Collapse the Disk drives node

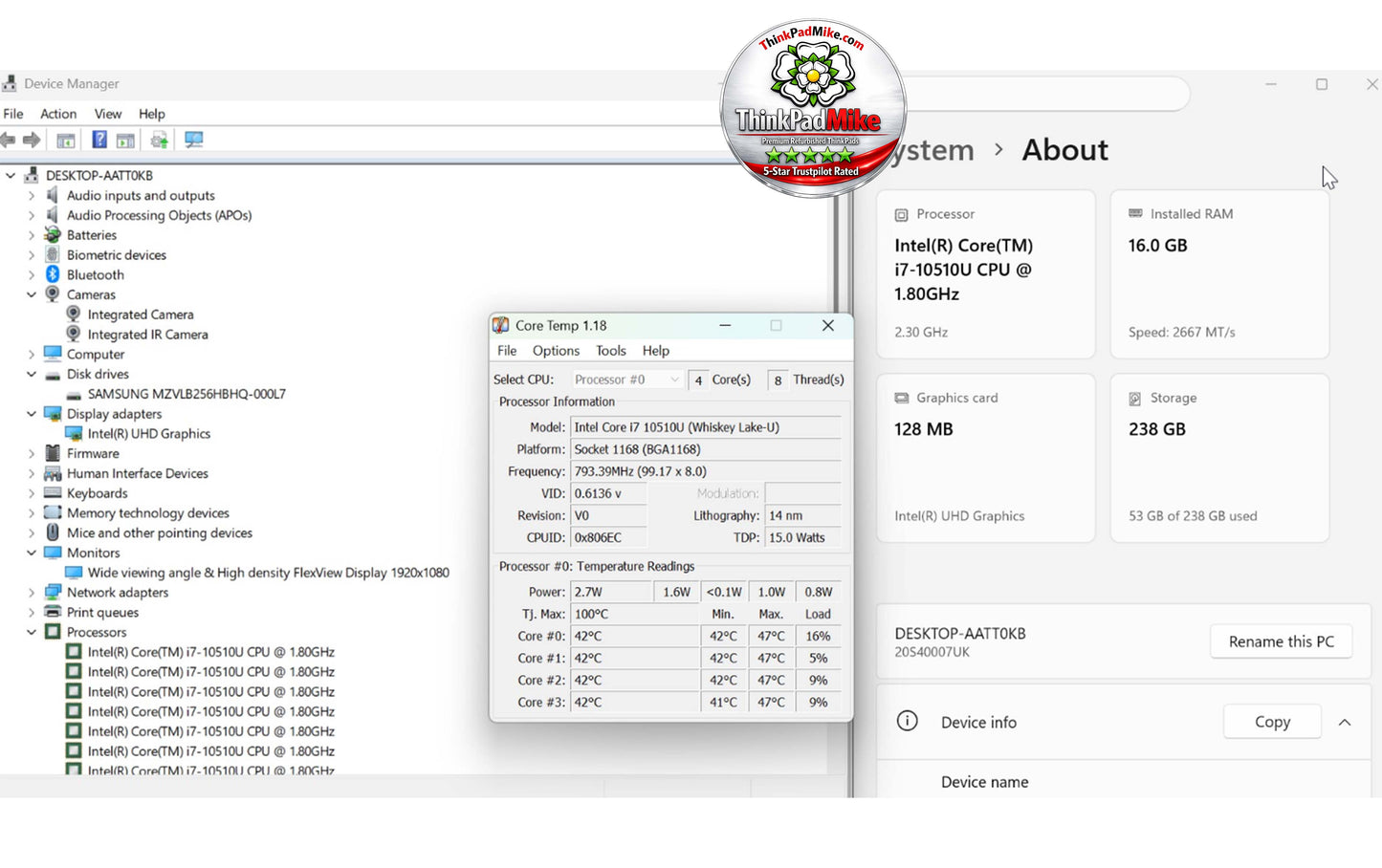click(x=32, y=374)
